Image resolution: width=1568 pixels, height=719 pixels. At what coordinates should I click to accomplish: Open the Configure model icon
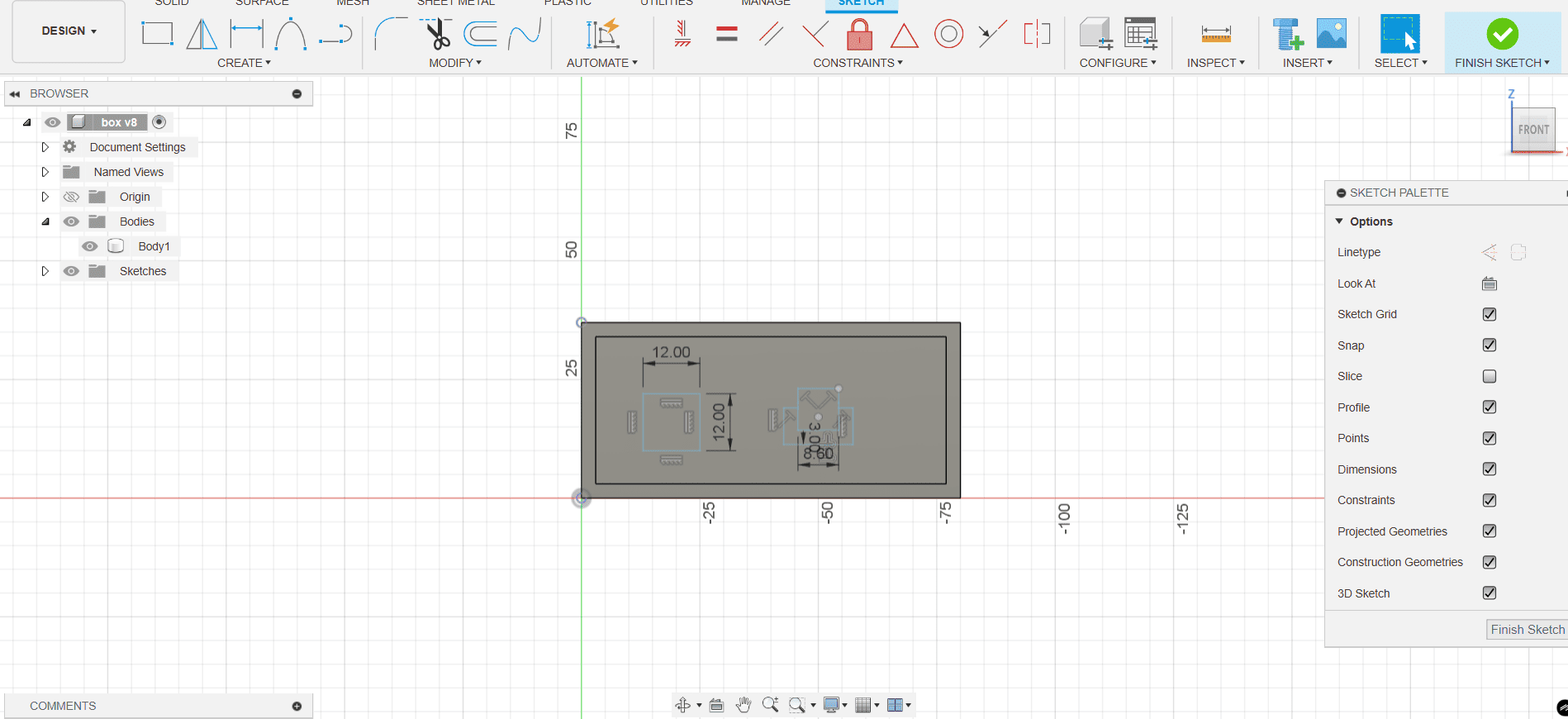(x=1096, y=34)
